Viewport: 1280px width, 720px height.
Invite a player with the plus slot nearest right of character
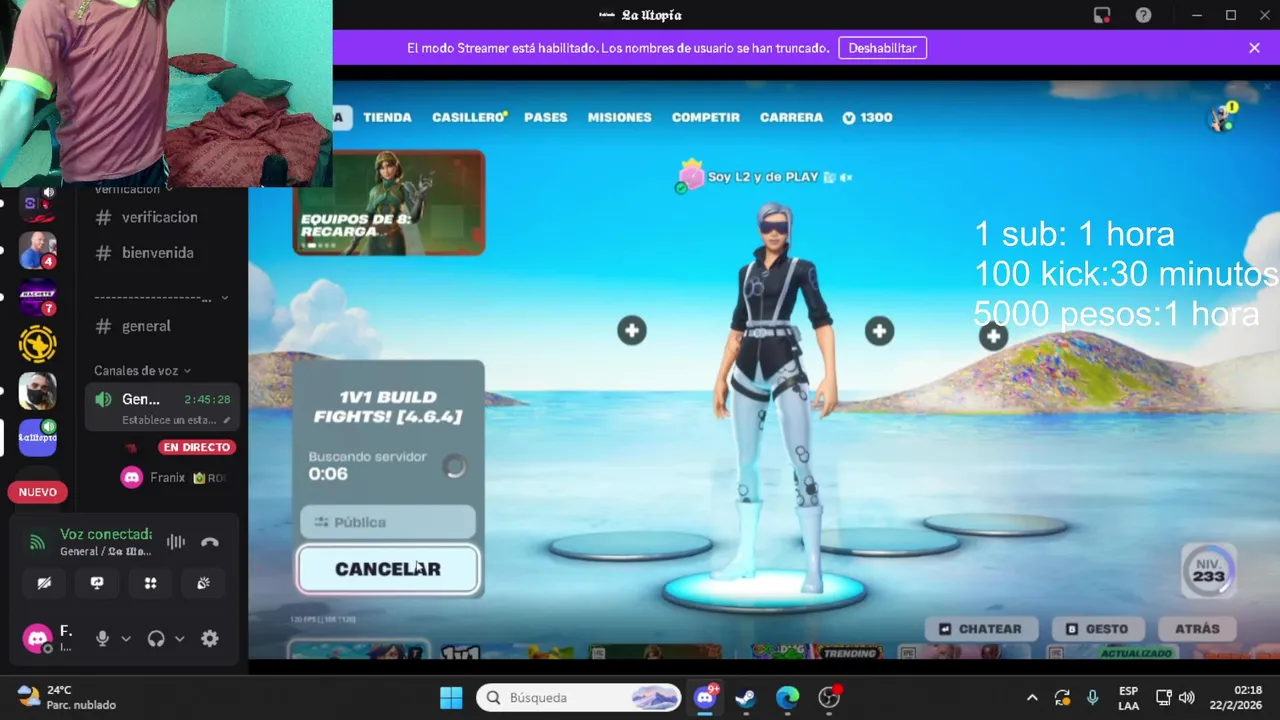[x=879, y=331]
